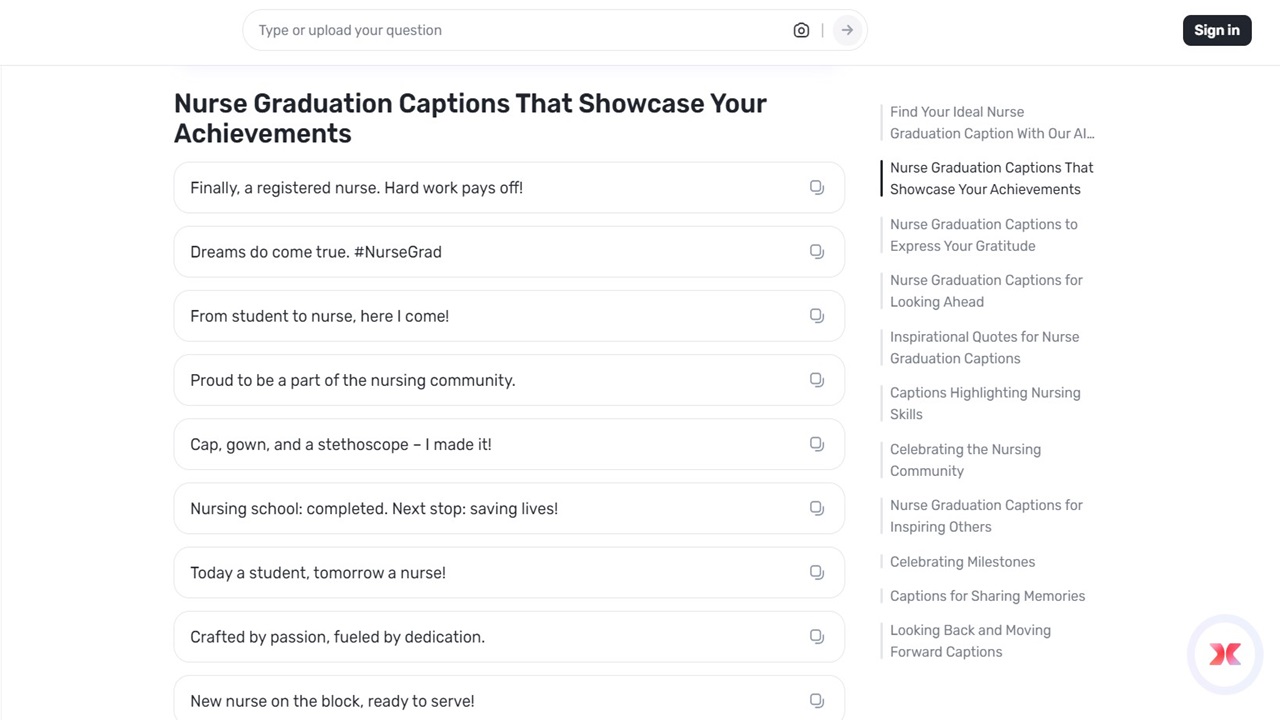
Task: Jump to "Celebrating Milestones" section
Action: coord(962,562)
